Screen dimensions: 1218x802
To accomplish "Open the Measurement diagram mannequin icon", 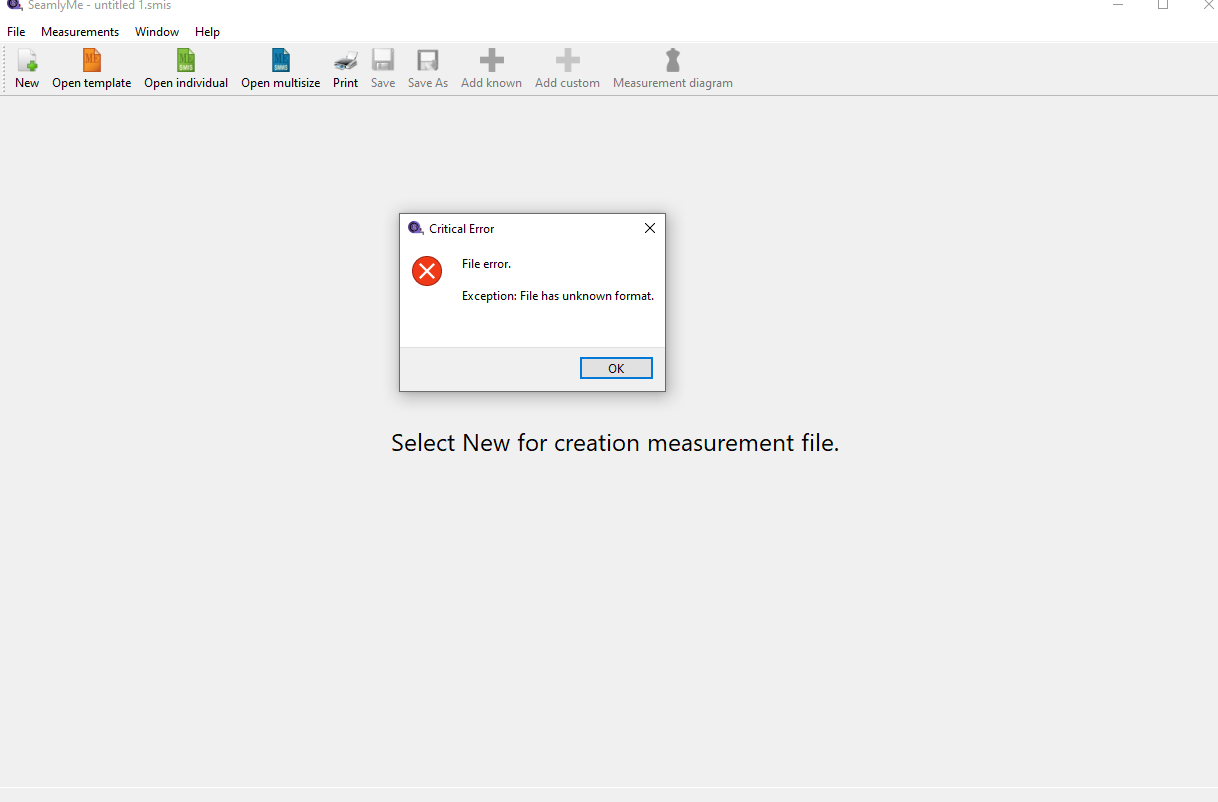I will tap(673, 61).
